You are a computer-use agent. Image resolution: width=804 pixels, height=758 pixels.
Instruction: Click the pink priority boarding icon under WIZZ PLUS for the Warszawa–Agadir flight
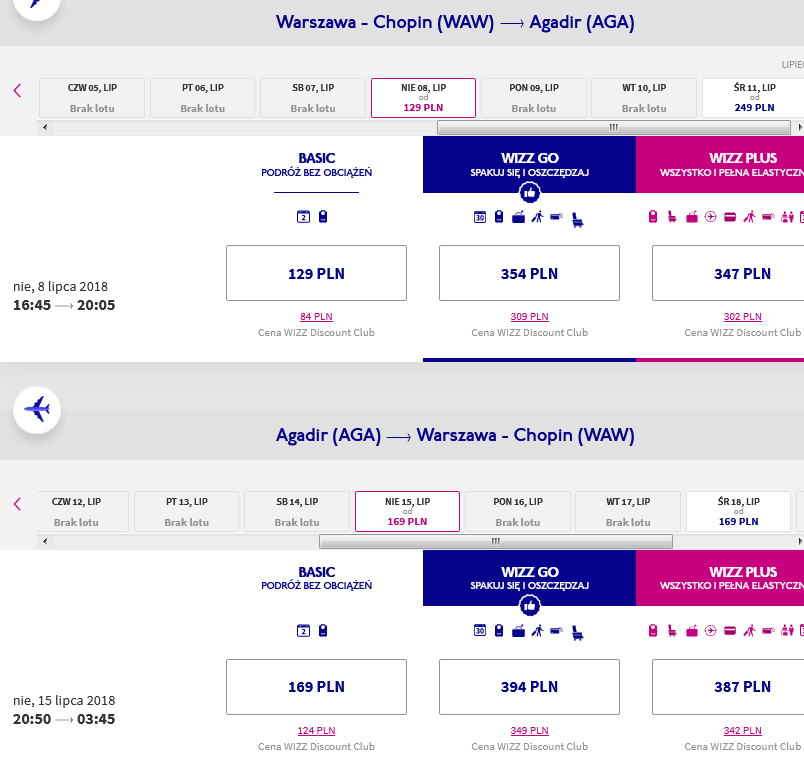pos(750,217)
